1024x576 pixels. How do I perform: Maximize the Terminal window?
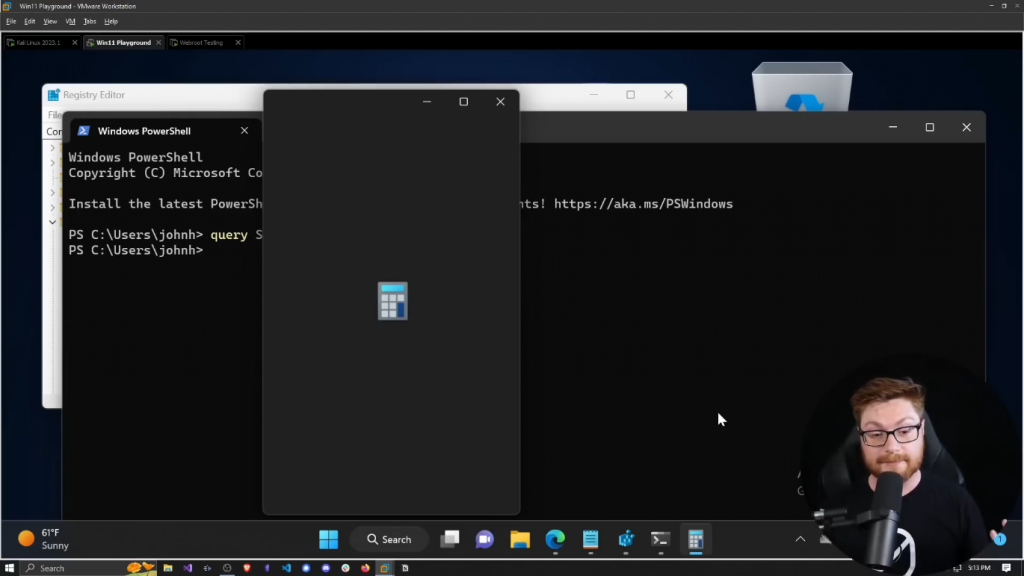[x=930, y=127]
